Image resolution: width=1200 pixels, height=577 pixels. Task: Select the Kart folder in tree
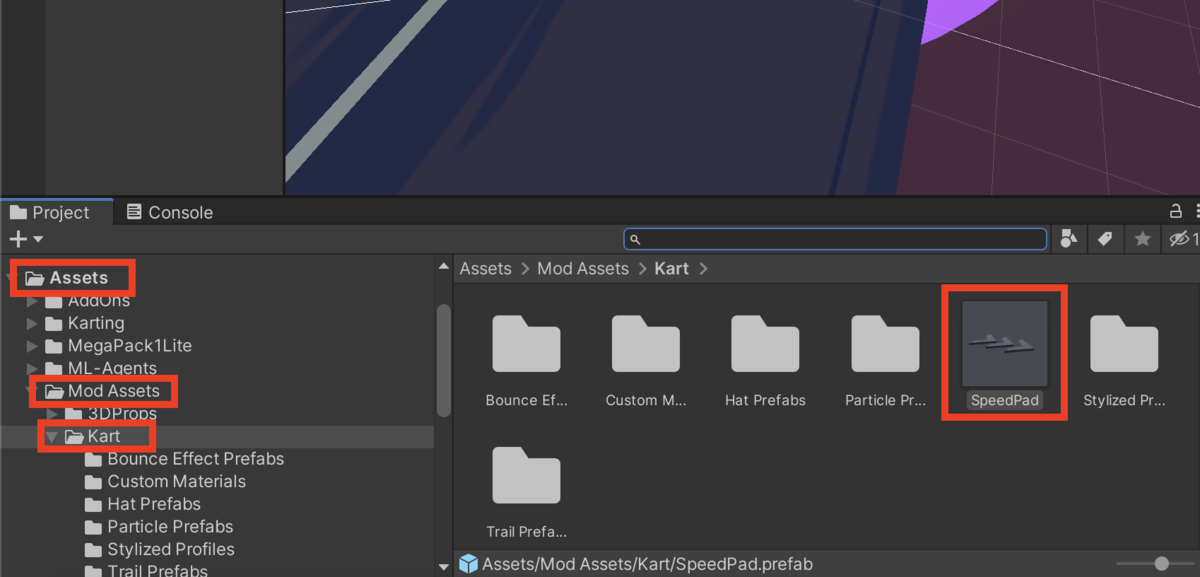pyautogui.click(x=92, y=437)
